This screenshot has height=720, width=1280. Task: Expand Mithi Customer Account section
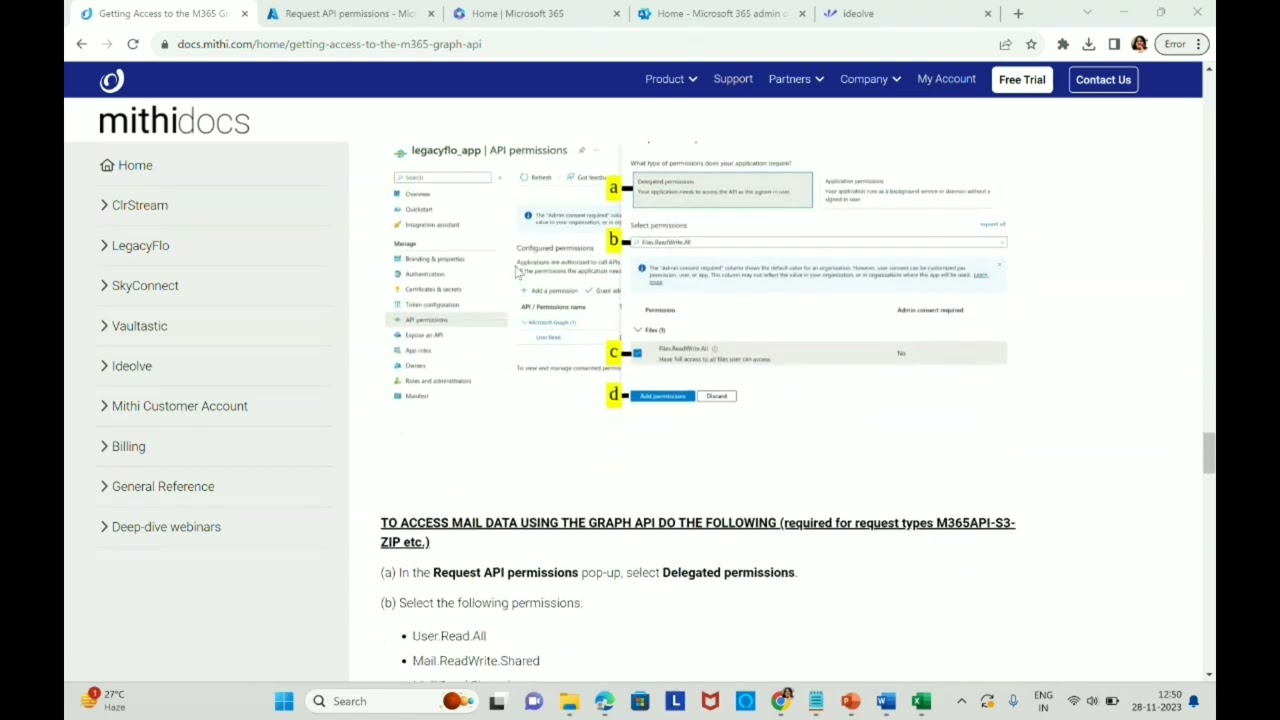click(174, 405)
